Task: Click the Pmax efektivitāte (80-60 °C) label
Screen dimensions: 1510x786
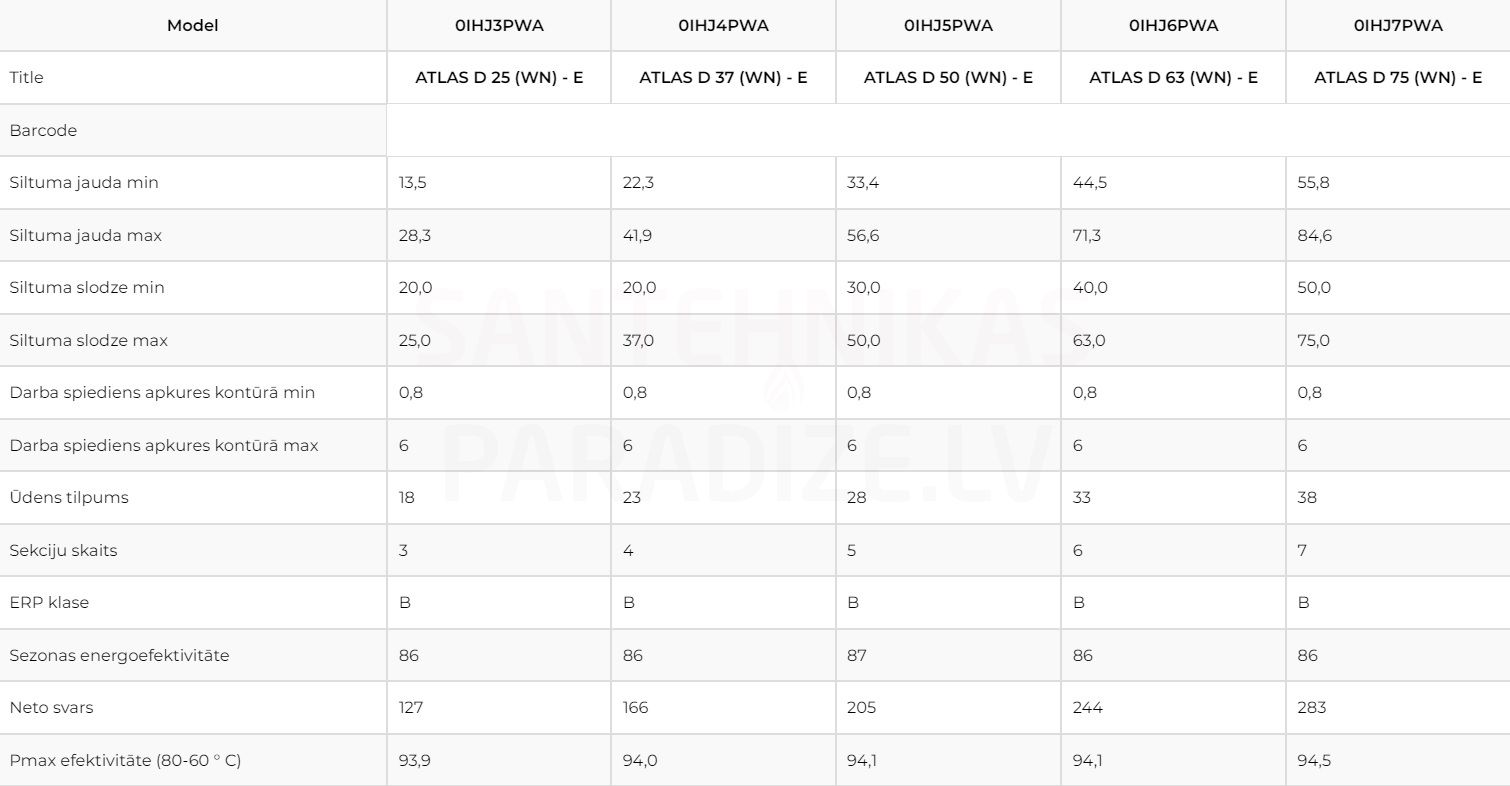Action: 125,761
